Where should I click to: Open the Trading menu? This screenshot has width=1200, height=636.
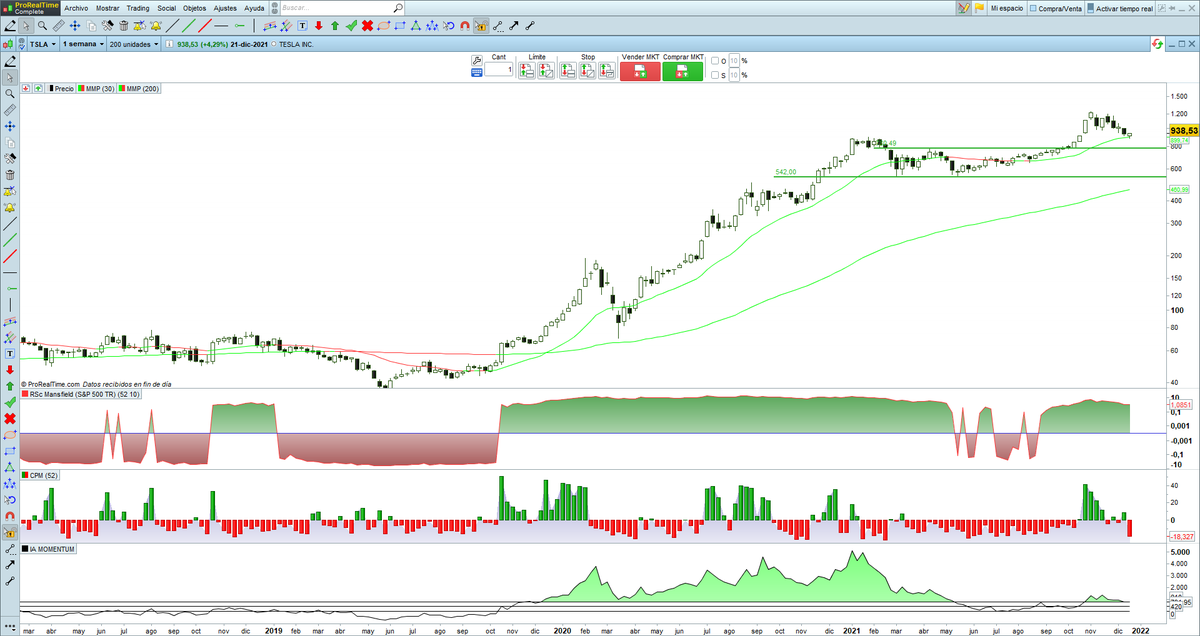pos(138,7)
